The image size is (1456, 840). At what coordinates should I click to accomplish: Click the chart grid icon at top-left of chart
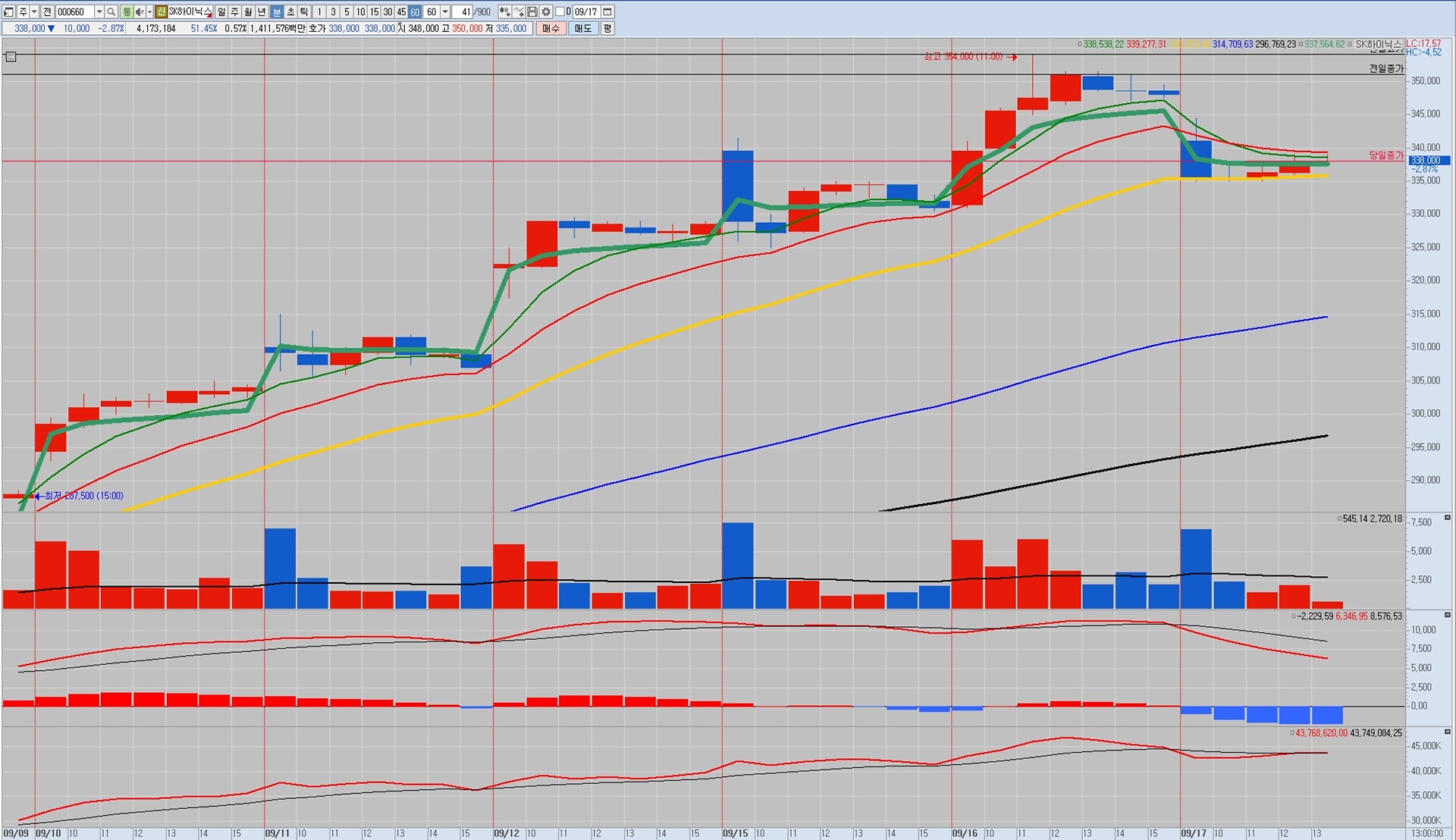coord(11,57)
